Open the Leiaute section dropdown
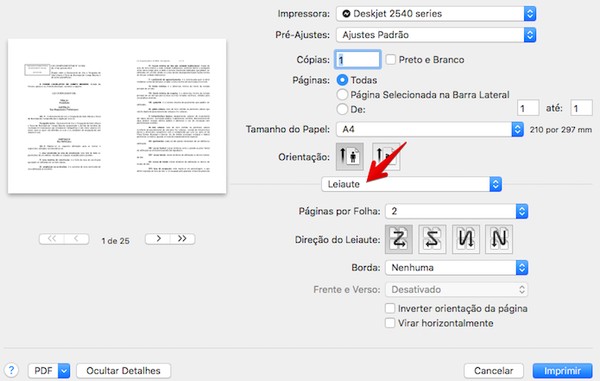The height and width of the screenshot is (381, 600). 411,184
